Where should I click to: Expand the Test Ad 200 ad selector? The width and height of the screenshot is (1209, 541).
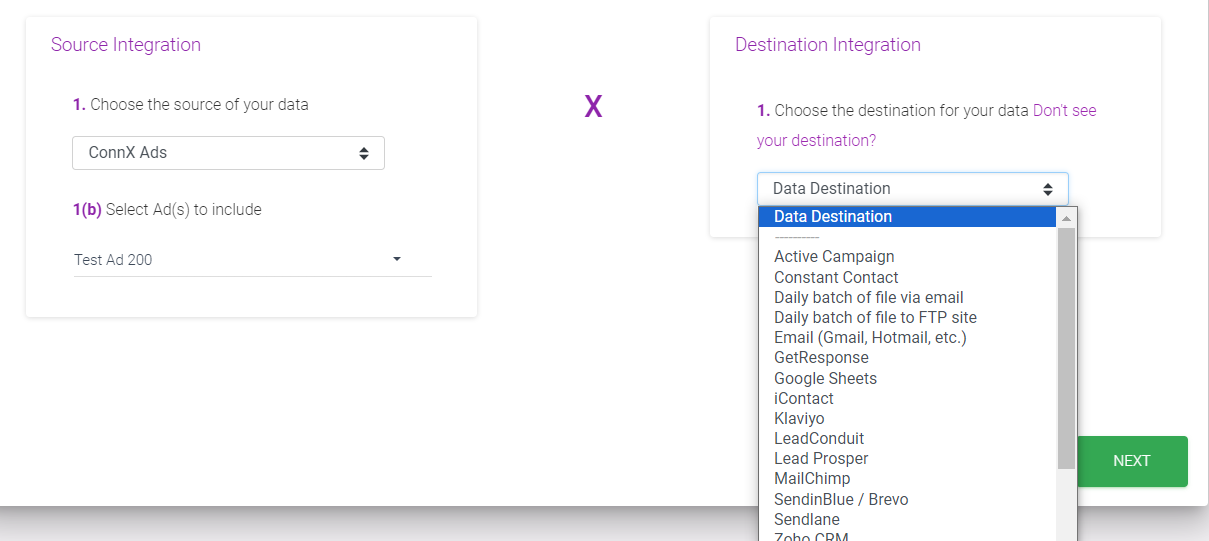click(252, 260)
